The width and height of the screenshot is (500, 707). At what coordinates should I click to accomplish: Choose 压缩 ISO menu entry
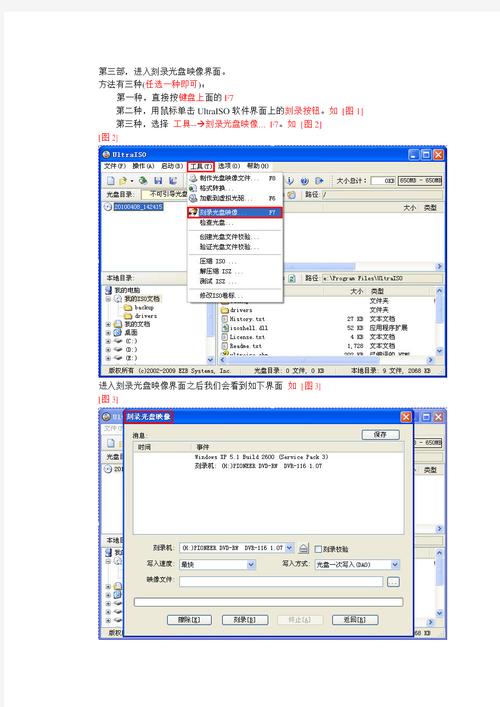click(235, 262)
